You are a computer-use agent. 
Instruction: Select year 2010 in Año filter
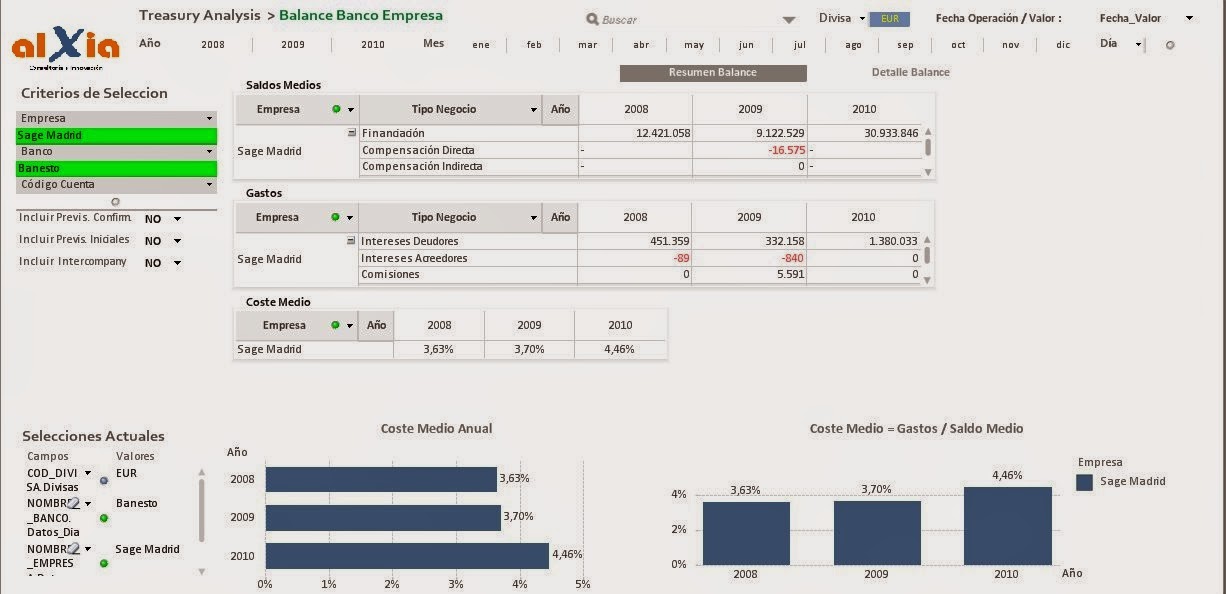(x=373, y=45)
